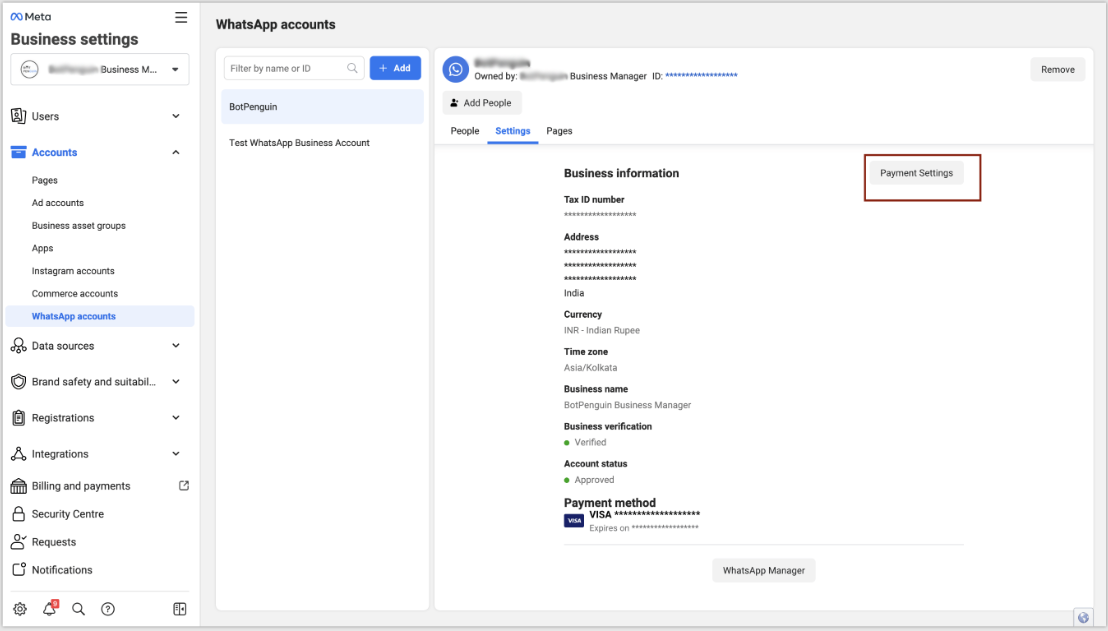Select Test WhatsApp Business Account in list
The height and width of the screenshot is (631, 1108).
(x=299, y=143)
